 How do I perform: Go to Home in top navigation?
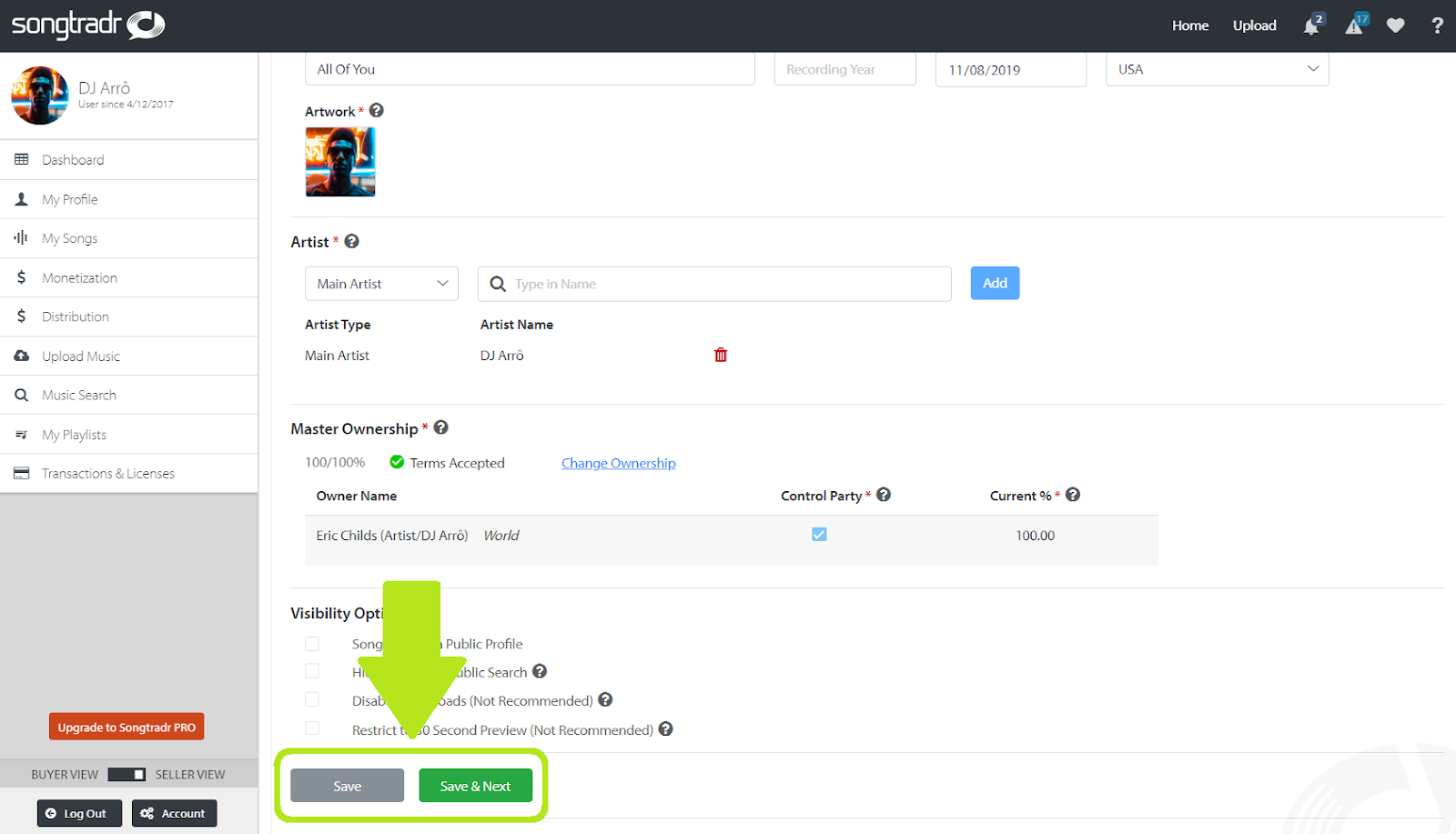pyautogui.click(x=1190, y=25)
